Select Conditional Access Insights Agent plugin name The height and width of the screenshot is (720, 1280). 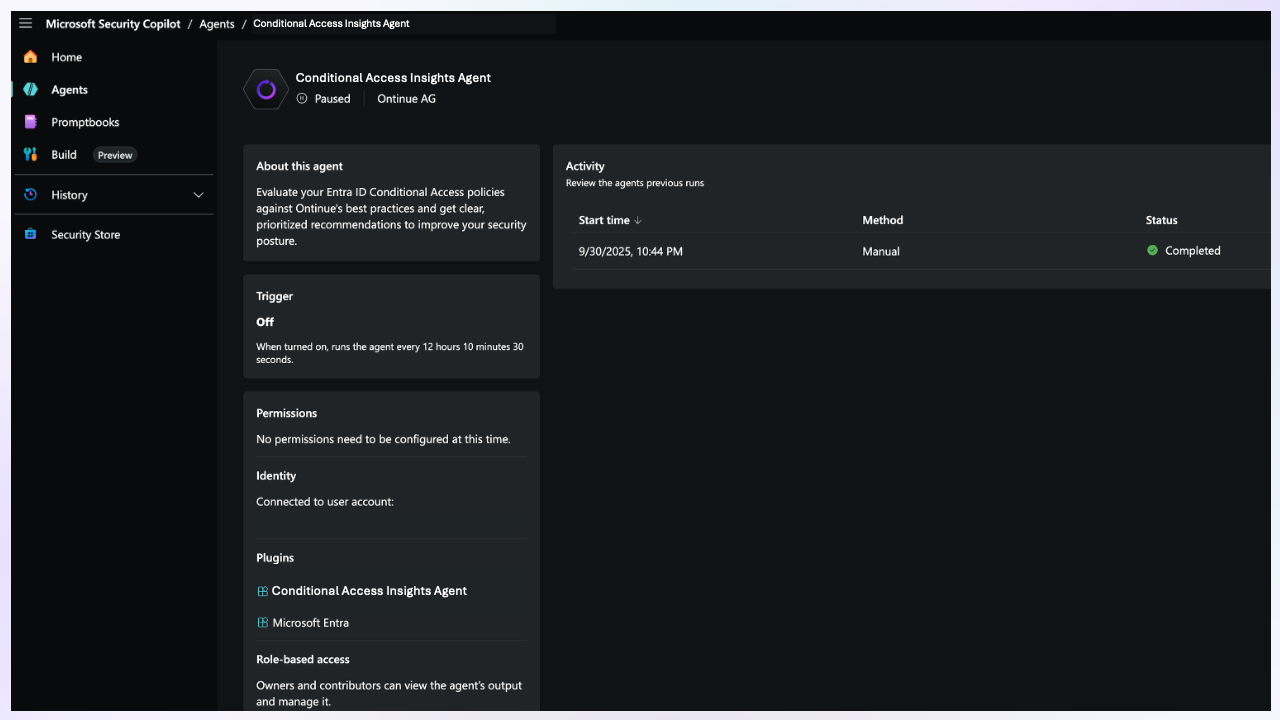tap(369, 591)
